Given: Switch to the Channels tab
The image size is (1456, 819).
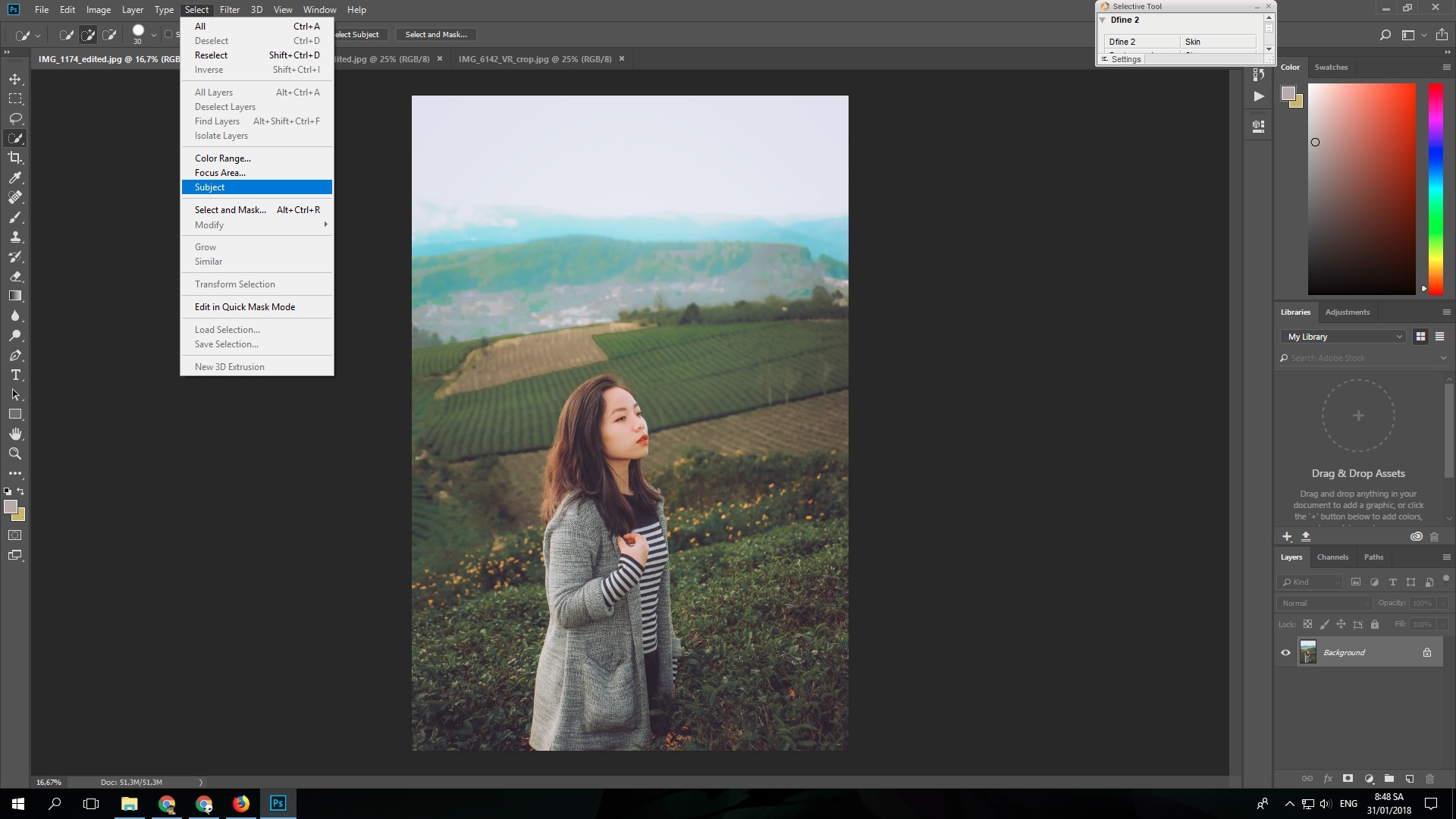Looking at the screenshot, I should (1332, 557).
